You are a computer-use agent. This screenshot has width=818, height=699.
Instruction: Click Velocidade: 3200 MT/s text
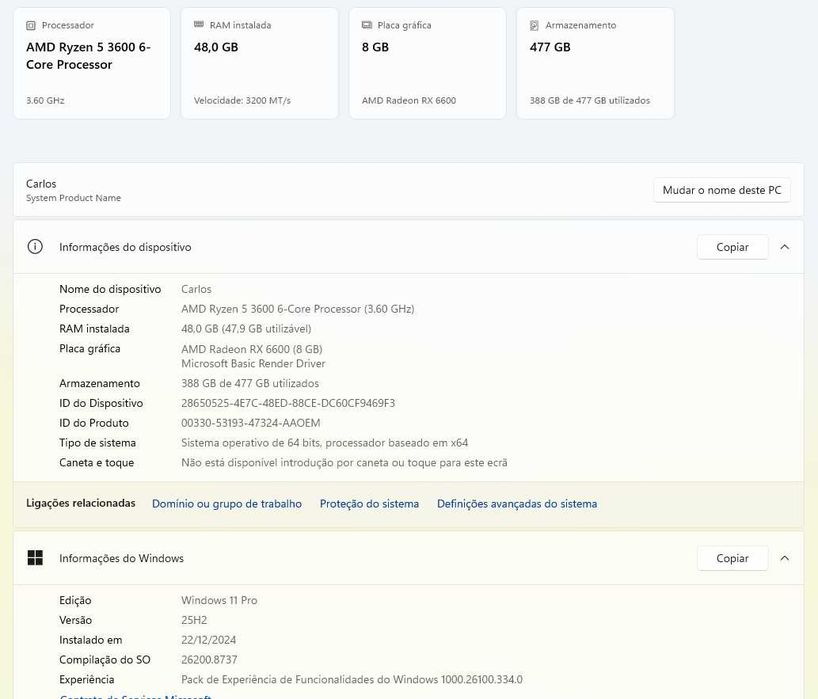click(x=243, y=101)
